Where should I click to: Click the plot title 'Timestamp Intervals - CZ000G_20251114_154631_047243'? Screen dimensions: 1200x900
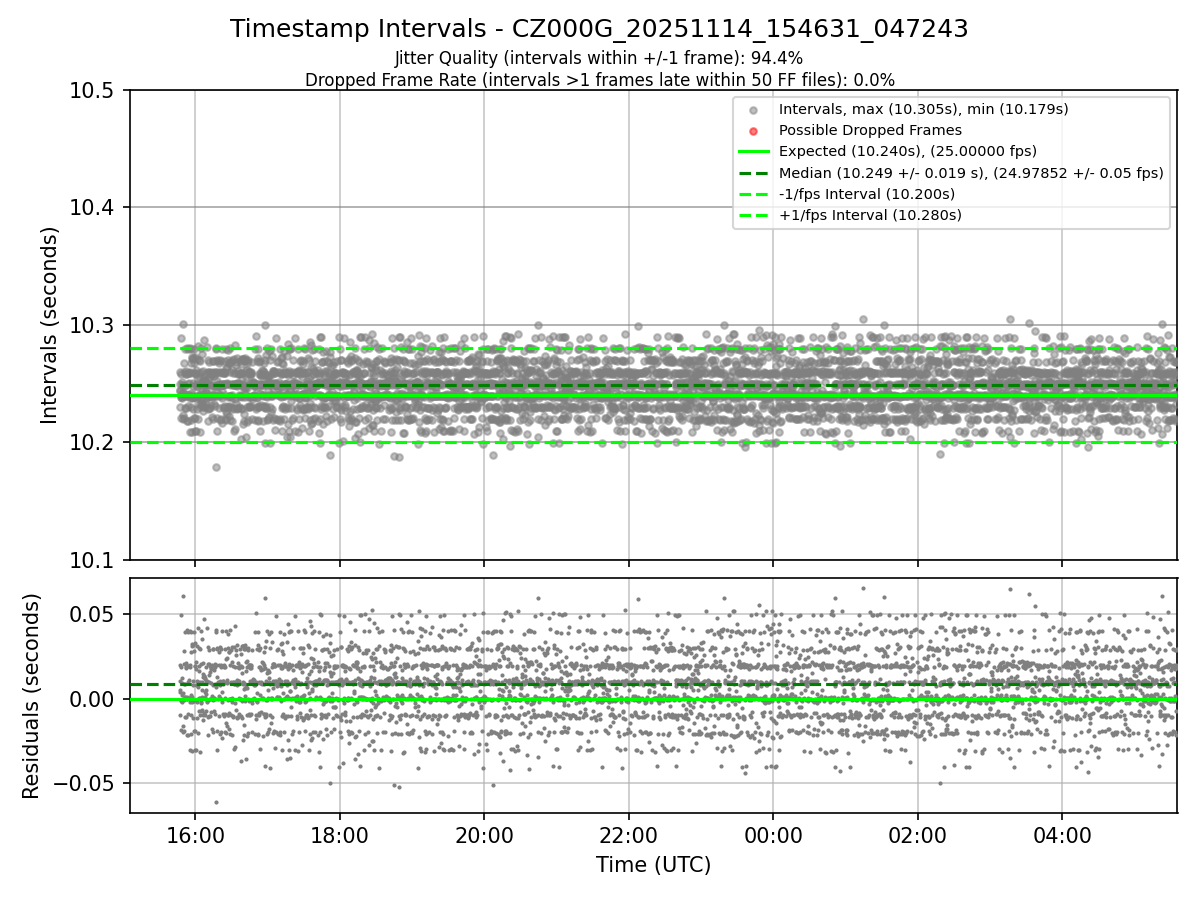pos(599,29)
